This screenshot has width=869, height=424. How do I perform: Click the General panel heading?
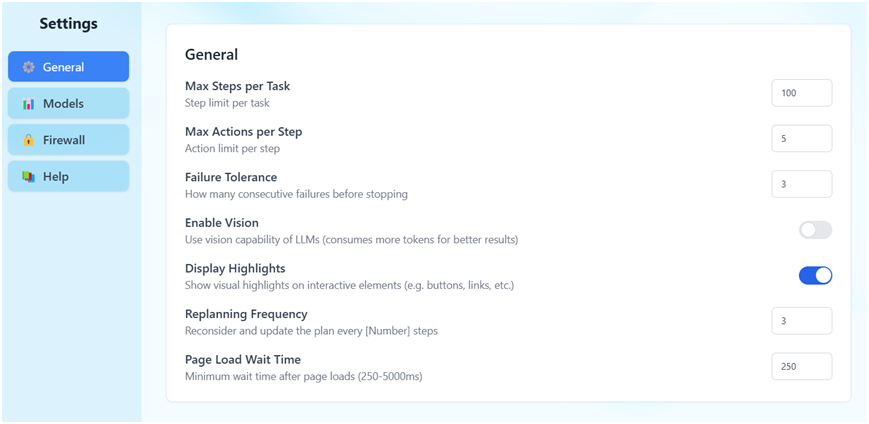[x=211, y=54]
